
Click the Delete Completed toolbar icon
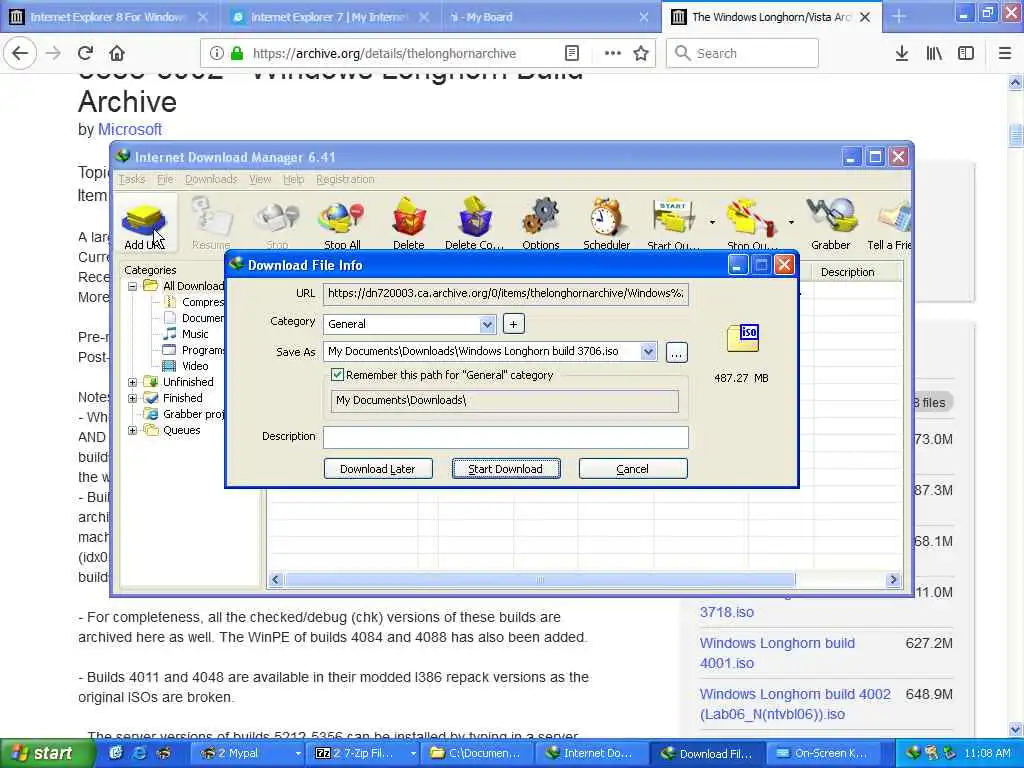point(474,225)
